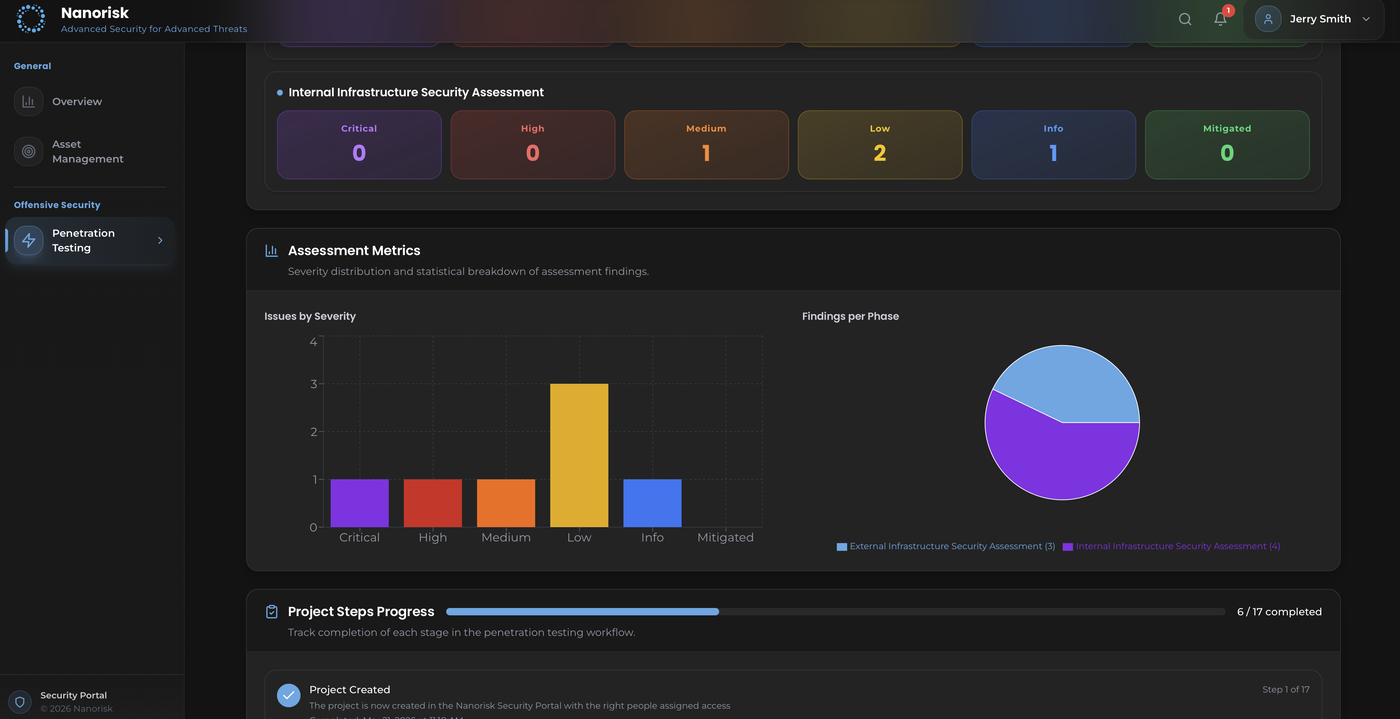This screenshot has height=719, width=1400.
Task: Click the Project Steps Progress clipboard icon
Action: [271, 611]
